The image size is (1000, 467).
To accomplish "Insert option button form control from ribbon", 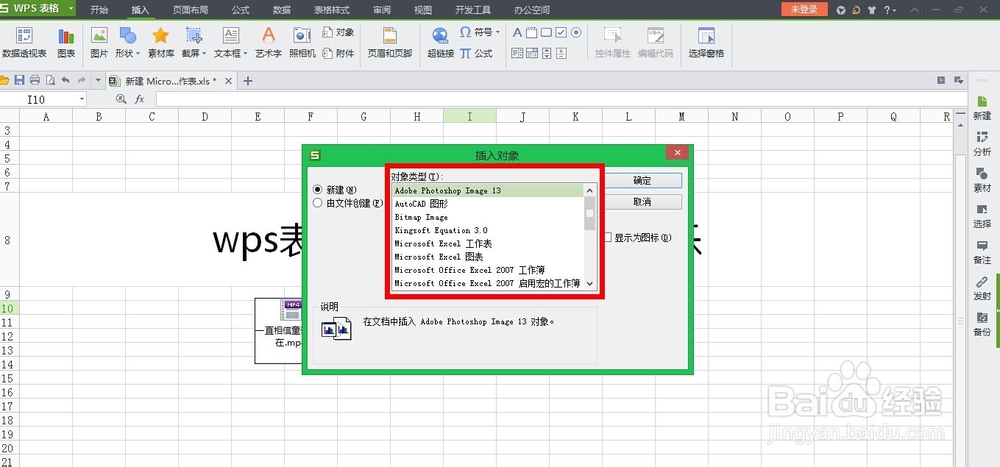I will tap(576, 33).
